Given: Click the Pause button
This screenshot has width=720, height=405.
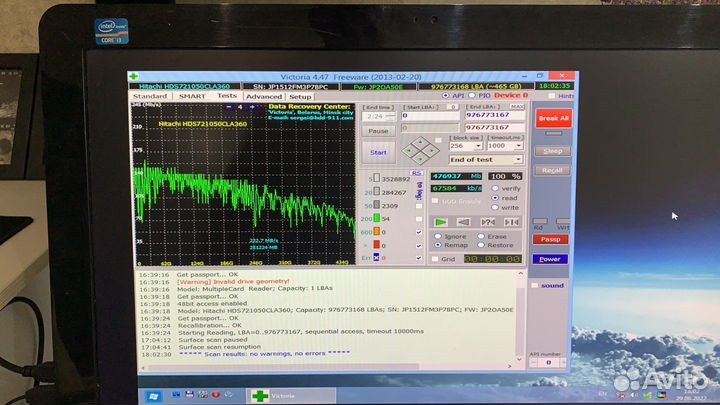Looking at the screenshot, I should point(378,131).
